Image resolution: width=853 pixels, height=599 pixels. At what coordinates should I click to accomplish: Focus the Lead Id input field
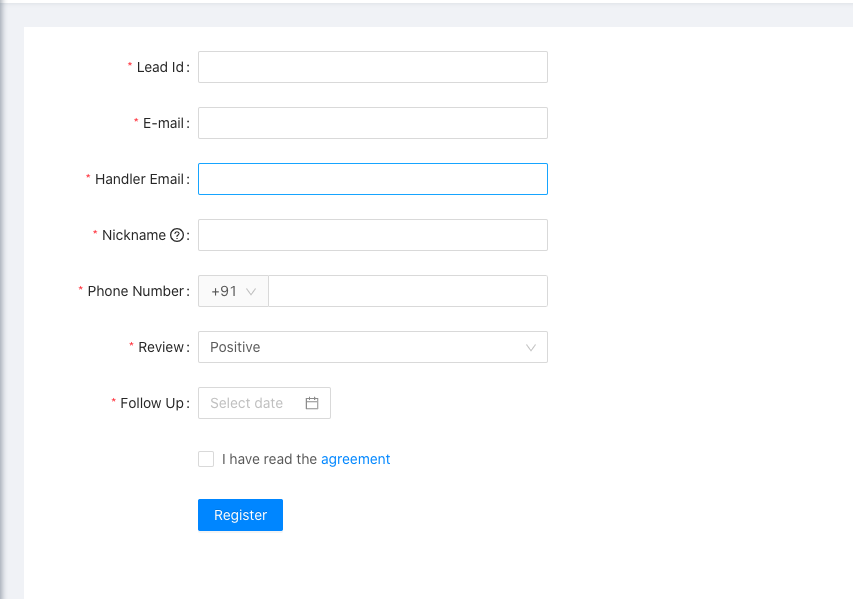373,67
